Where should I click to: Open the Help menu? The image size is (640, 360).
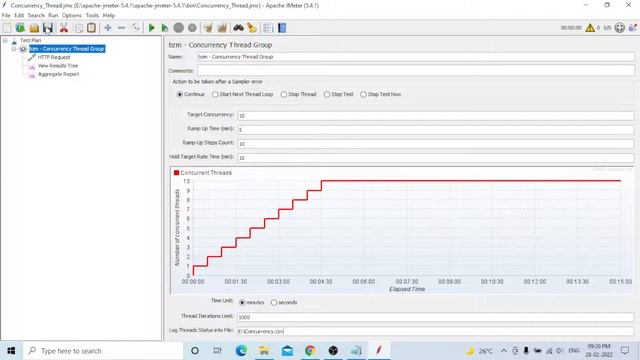click(109, 15)
